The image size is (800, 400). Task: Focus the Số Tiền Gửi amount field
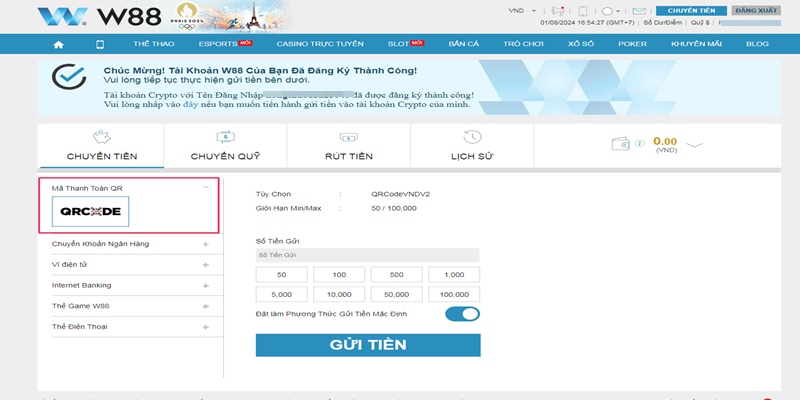tap(367, 255)
